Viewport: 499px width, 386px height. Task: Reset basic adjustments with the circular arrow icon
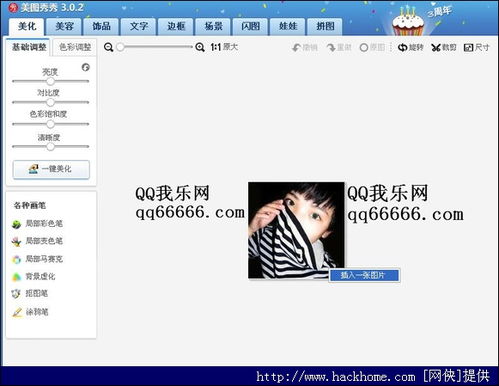coord(86,67)
